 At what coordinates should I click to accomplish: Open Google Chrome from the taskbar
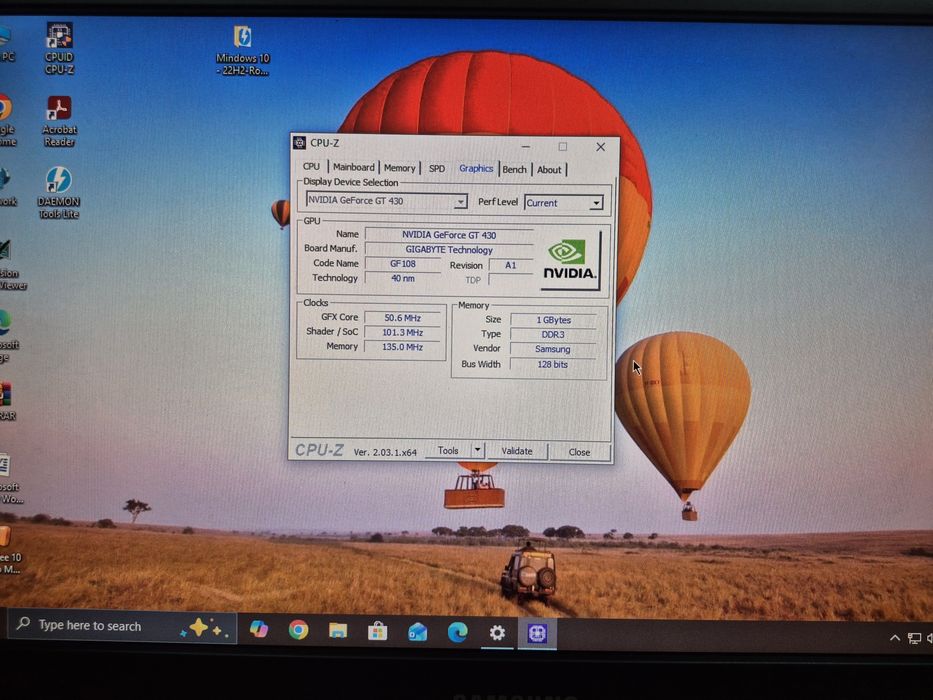tap(298, 630)
